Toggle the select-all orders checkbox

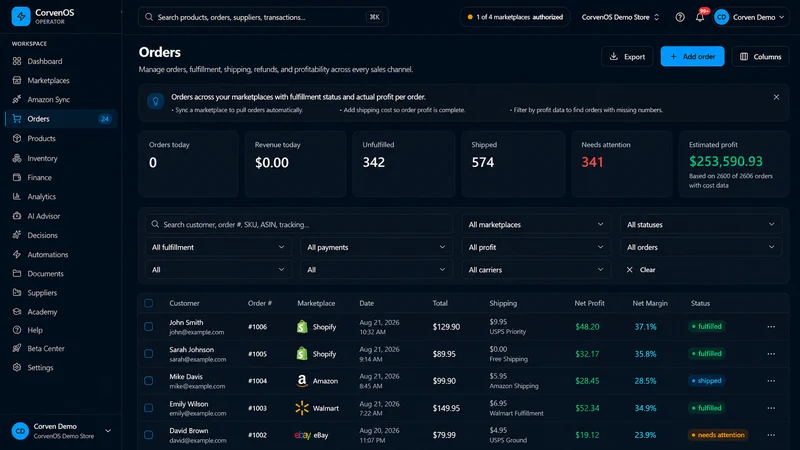pyautogui.click(x=148, y=303)
